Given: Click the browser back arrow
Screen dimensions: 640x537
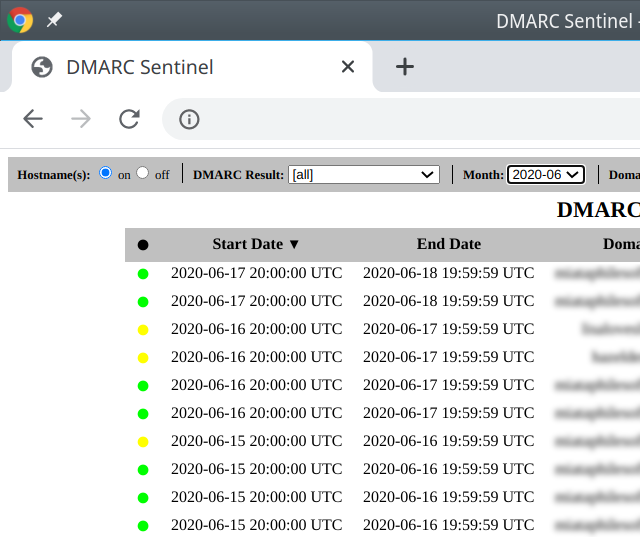Looking at the screenshot, I should coord(33,119).
